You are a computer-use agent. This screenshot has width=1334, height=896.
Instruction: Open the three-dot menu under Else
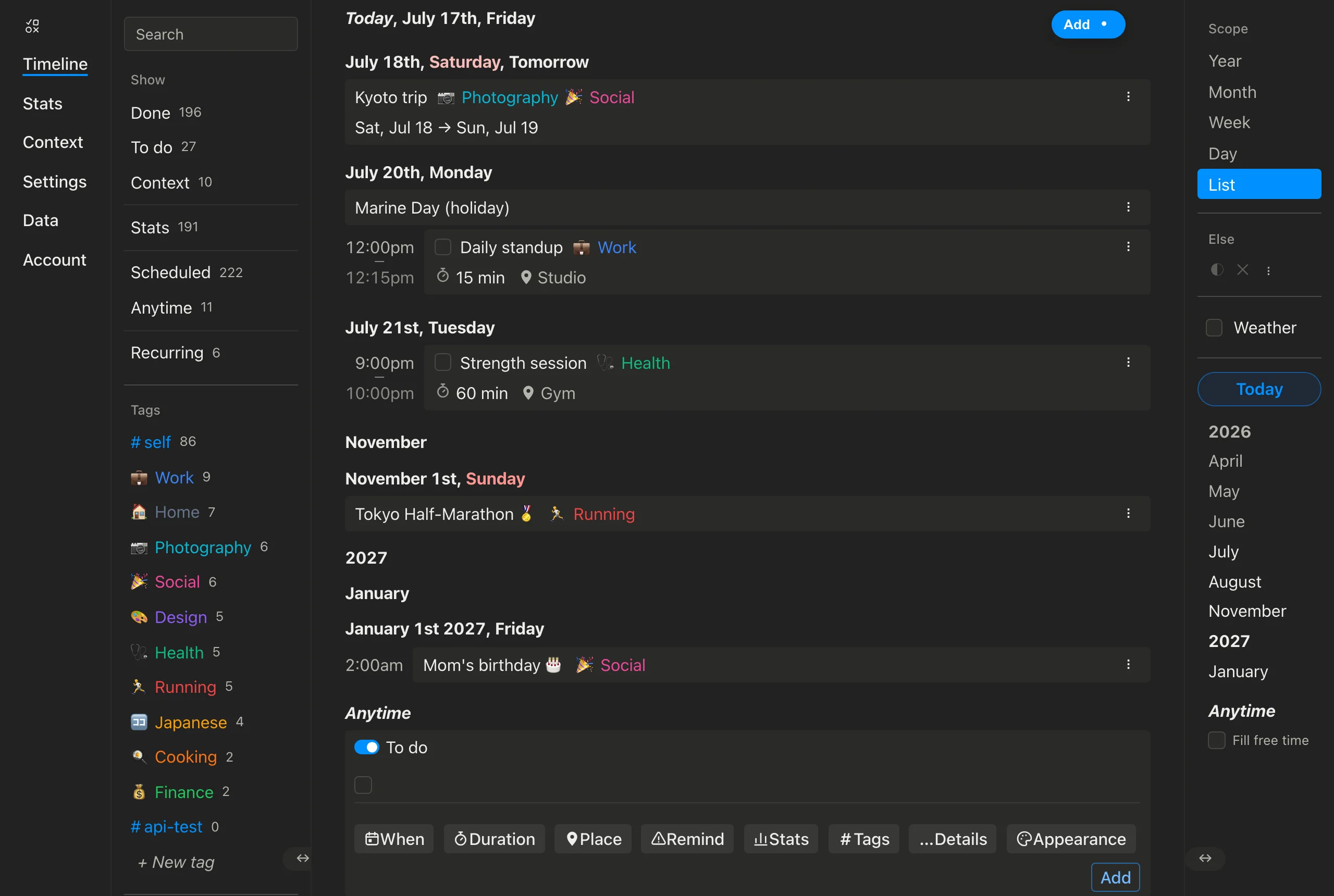coord(1268,271)
